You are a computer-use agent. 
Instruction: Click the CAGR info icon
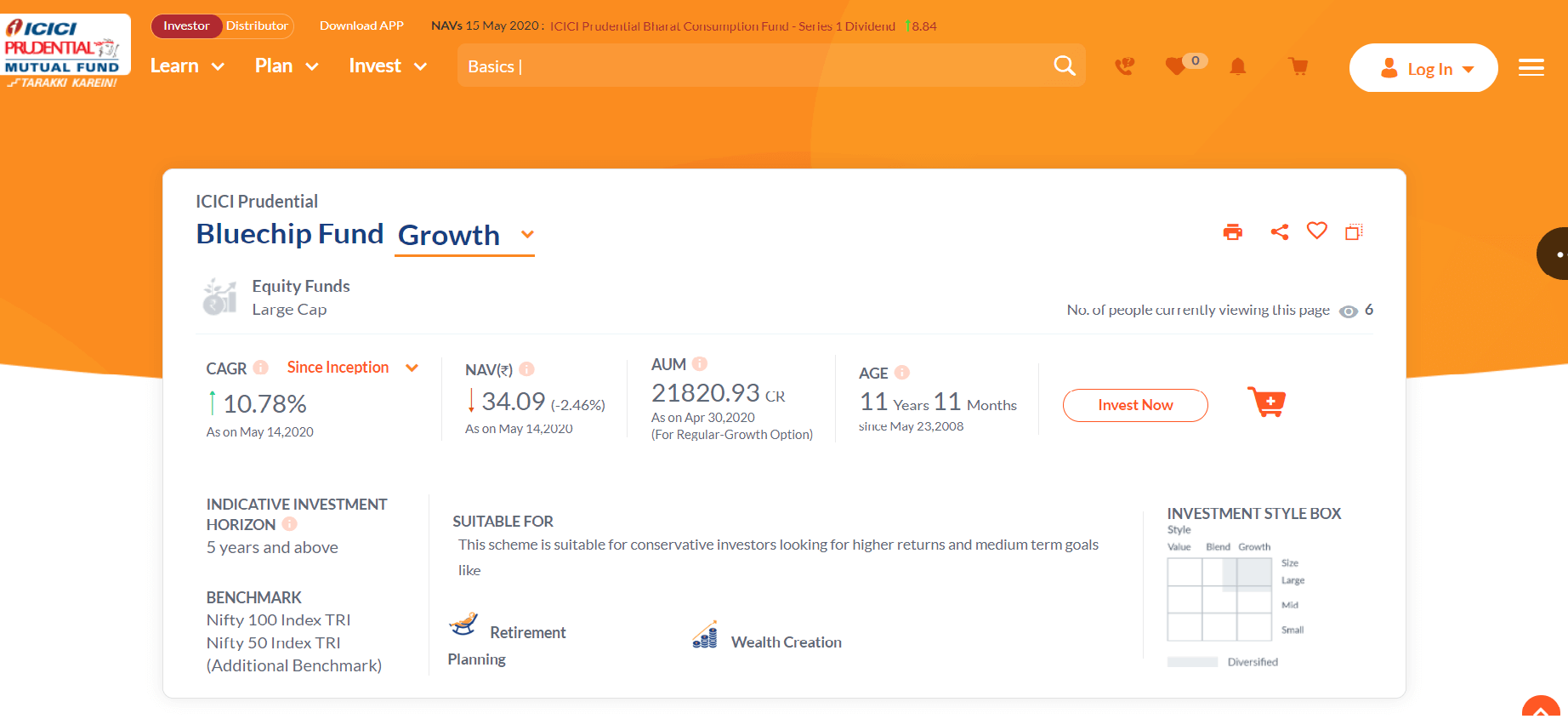click(x=261, y=368)
